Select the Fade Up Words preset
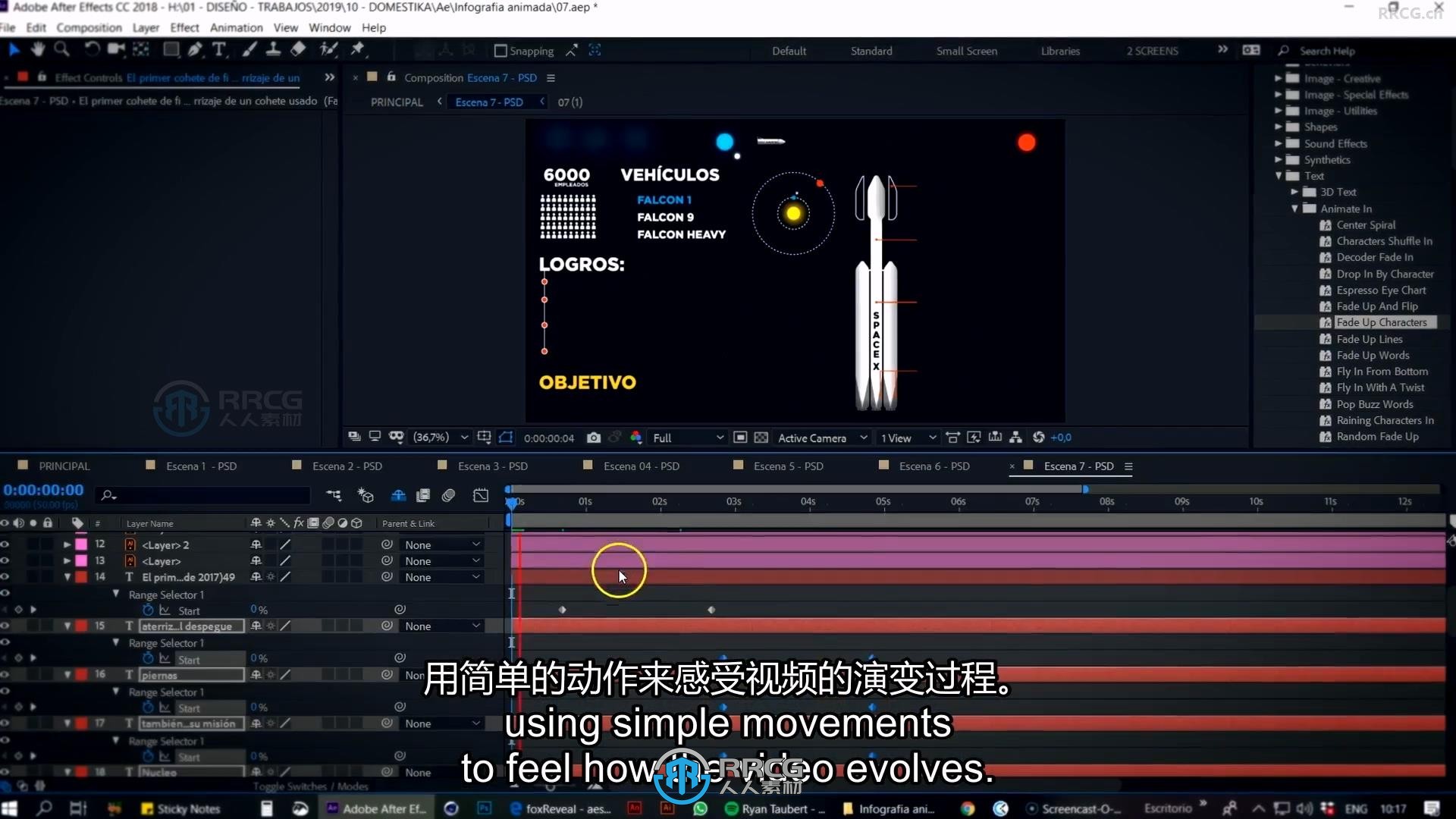Viewport: 1456px width, 819px height. [1373, 355]
